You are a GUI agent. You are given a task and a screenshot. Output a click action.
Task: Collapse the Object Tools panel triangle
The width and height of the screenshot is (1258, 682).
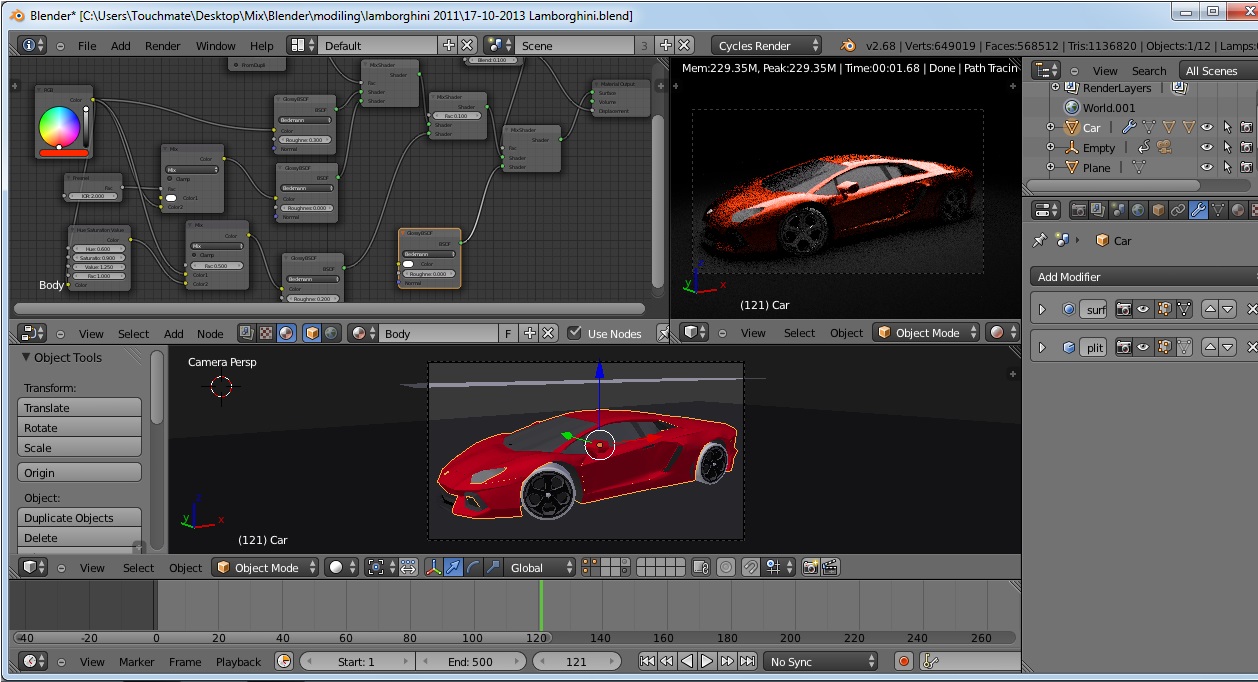pyautogui.click(x=27, y=357)
